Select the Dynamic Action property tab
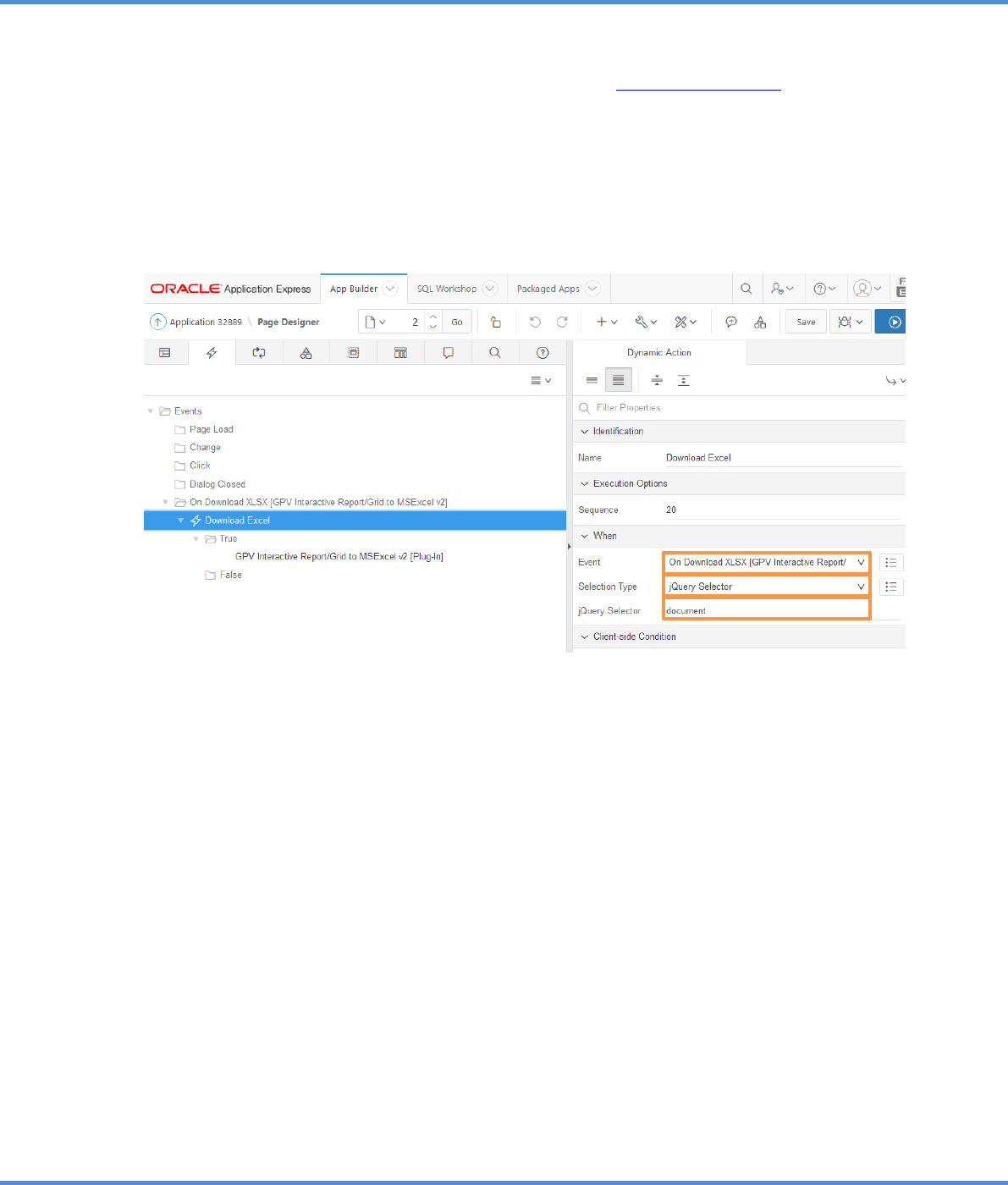This screenshot has height=1185, width=1008. pos(659,353)
